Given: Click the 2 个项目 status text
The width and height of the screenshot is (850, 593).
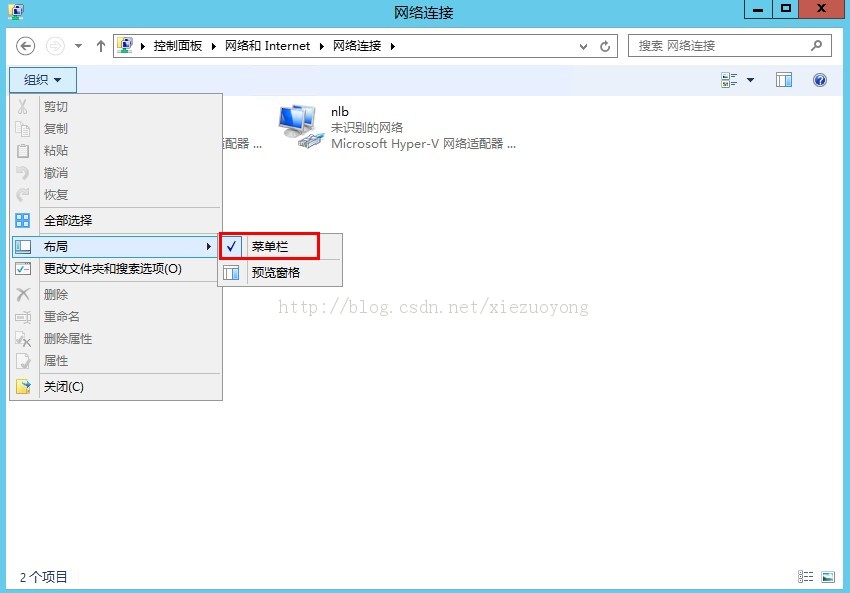Looking at the screenshot, I should point(44,577).
